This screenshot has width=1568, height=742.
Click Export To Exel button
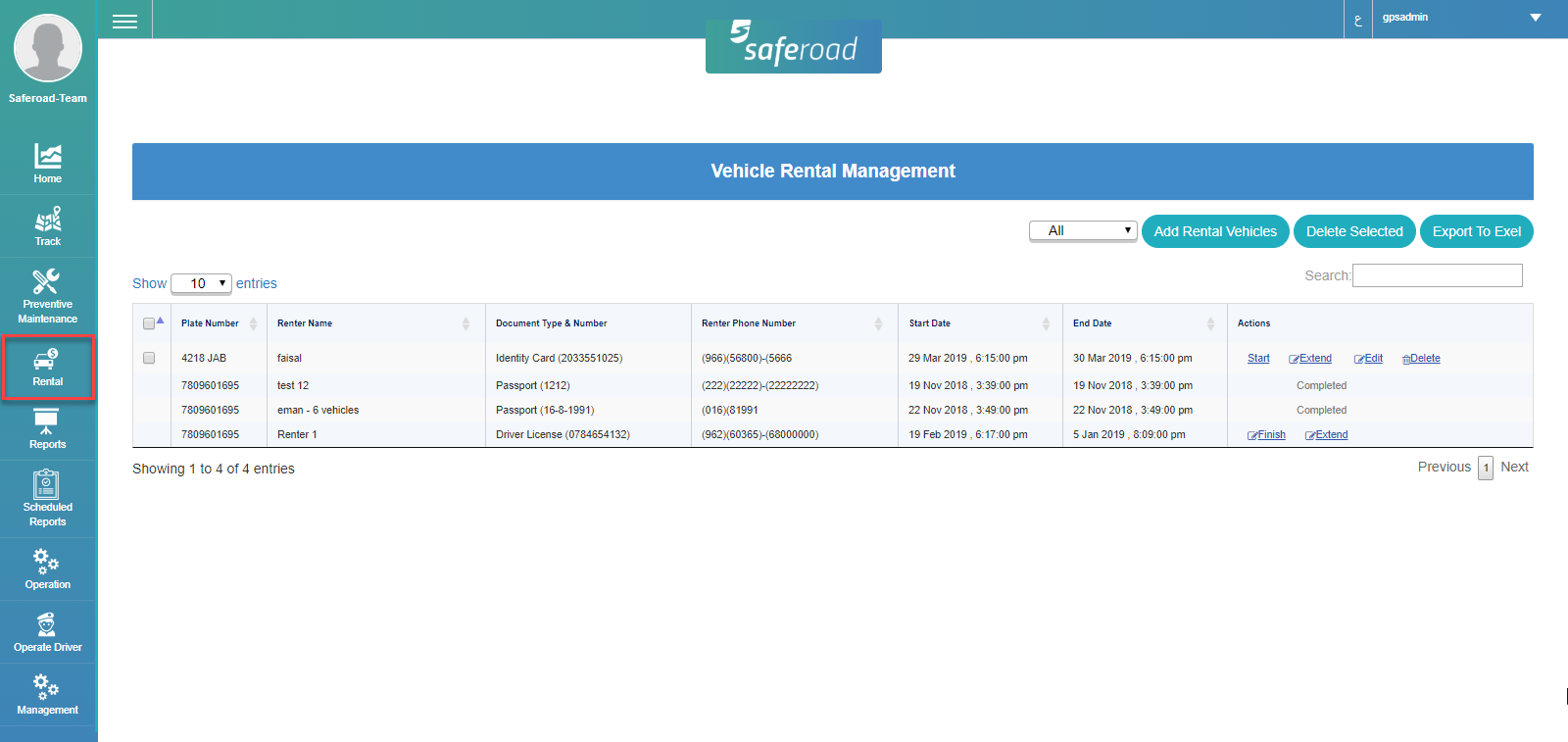pyautogui.click(x=1476, y=231)
